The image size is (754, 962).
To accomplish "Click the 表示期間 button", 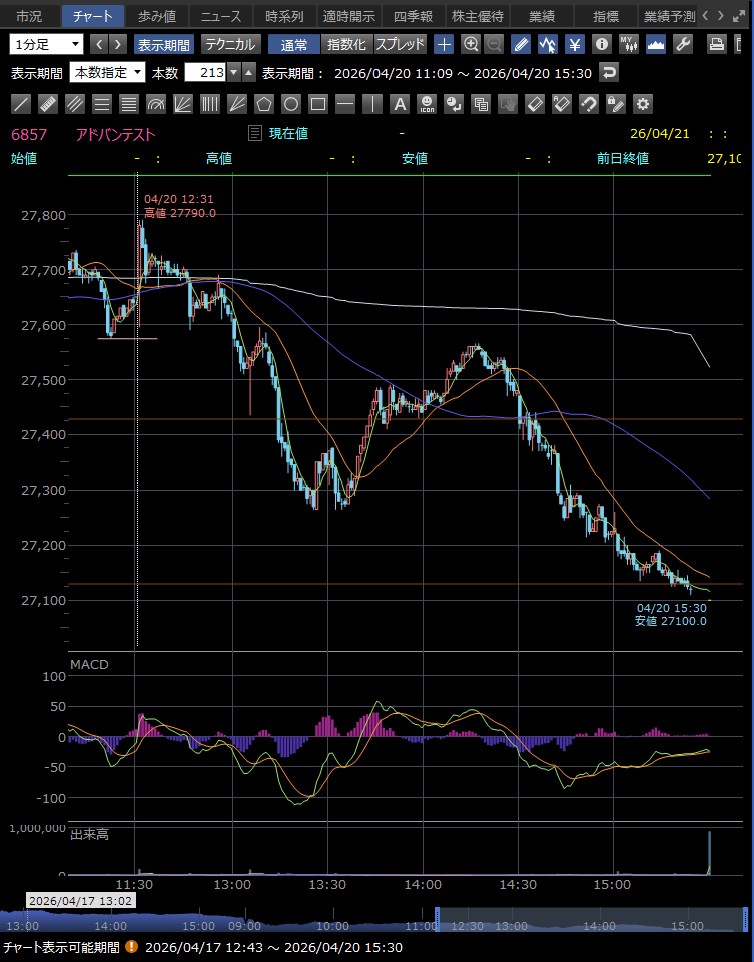I will 164,44.
